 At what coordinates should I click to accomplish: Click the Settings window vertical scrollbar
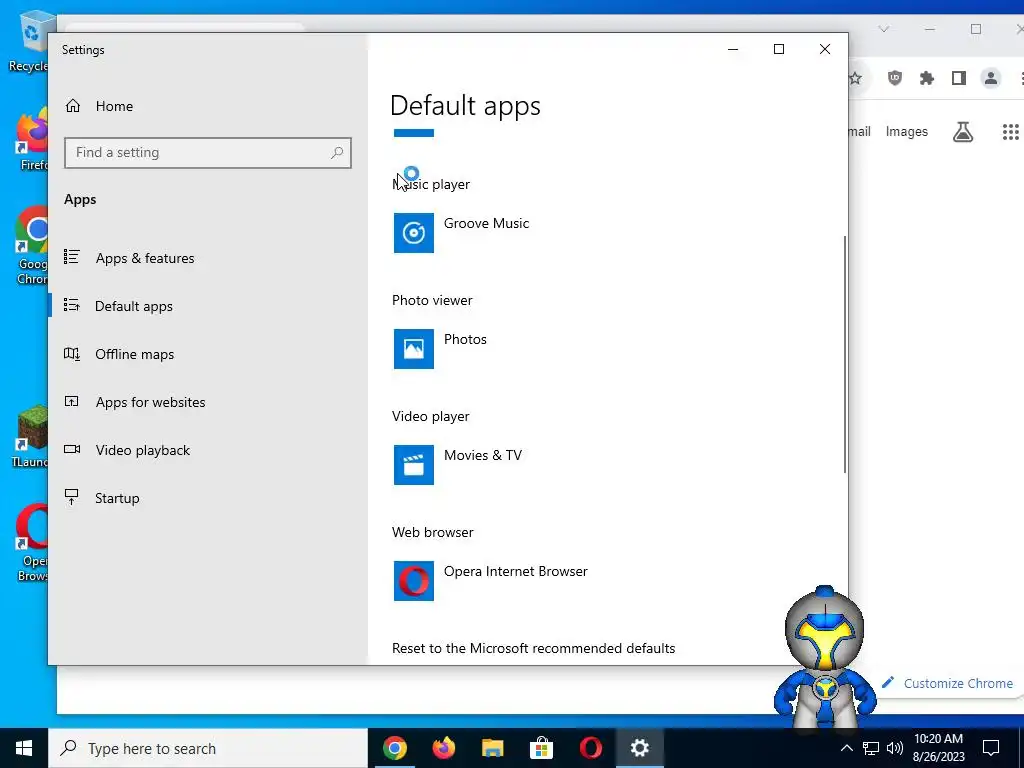click(844, 355)
